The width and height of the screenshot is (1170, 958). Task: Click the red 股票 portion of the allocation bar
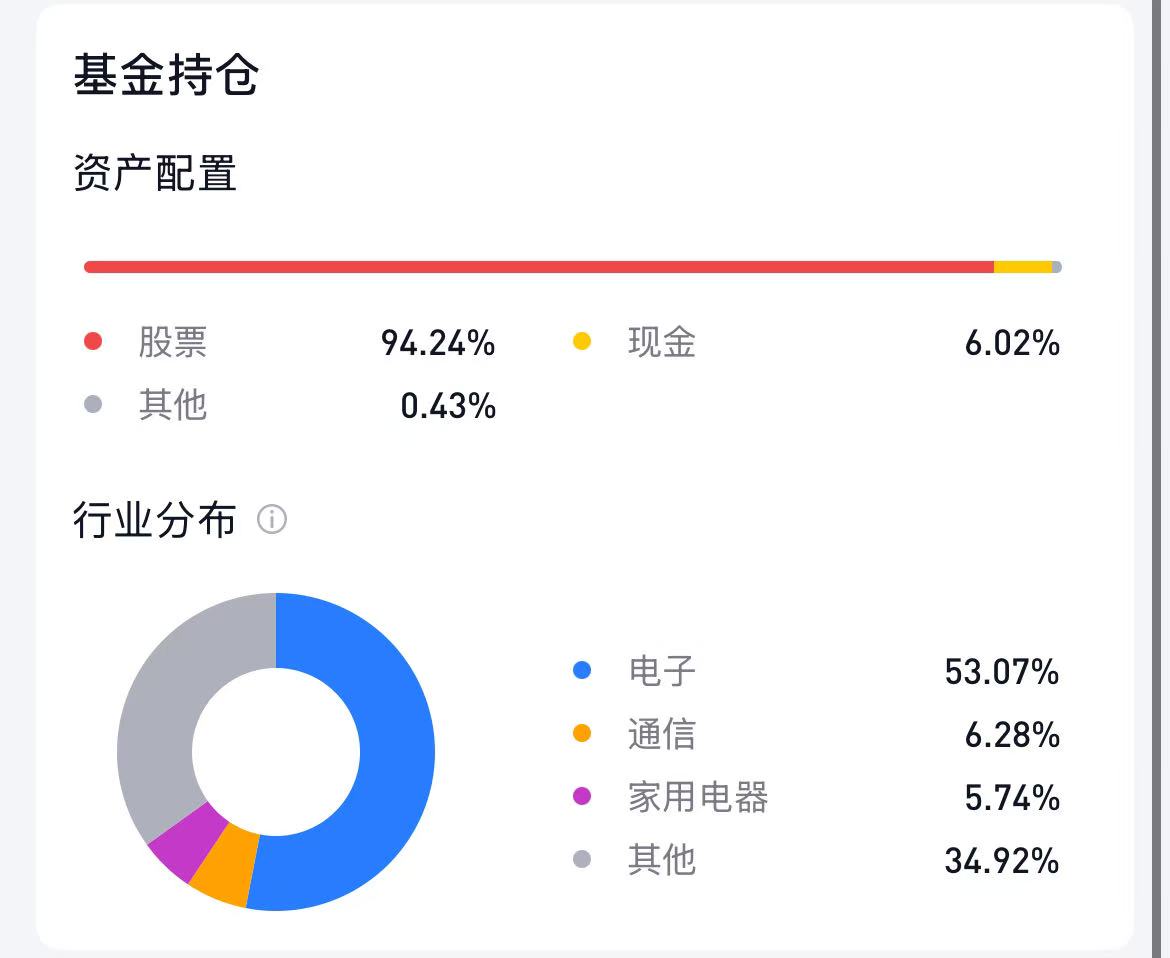[x=540, y=267]
